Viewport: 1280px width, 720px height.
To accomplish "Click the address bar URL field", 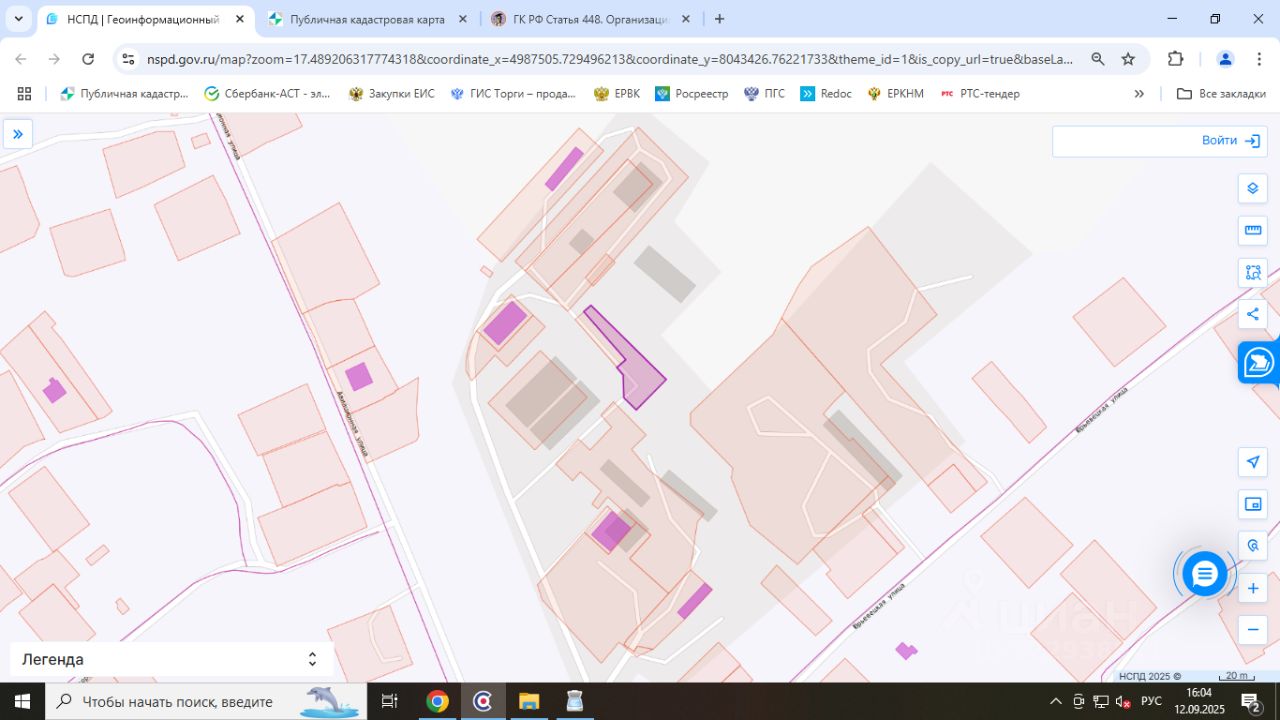I will [x=610, y=59].
